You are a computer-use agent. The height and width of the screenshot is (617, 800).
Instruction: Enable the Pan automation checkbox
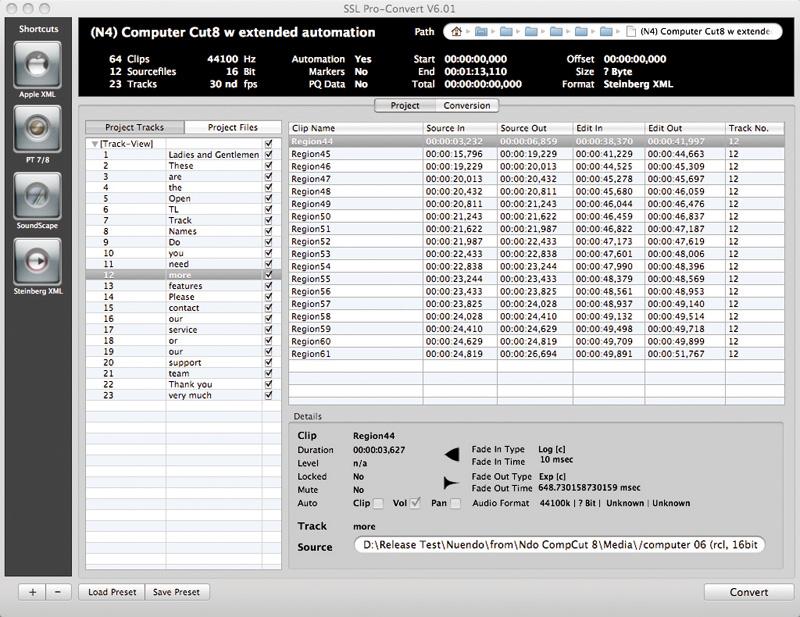[455, 503]
